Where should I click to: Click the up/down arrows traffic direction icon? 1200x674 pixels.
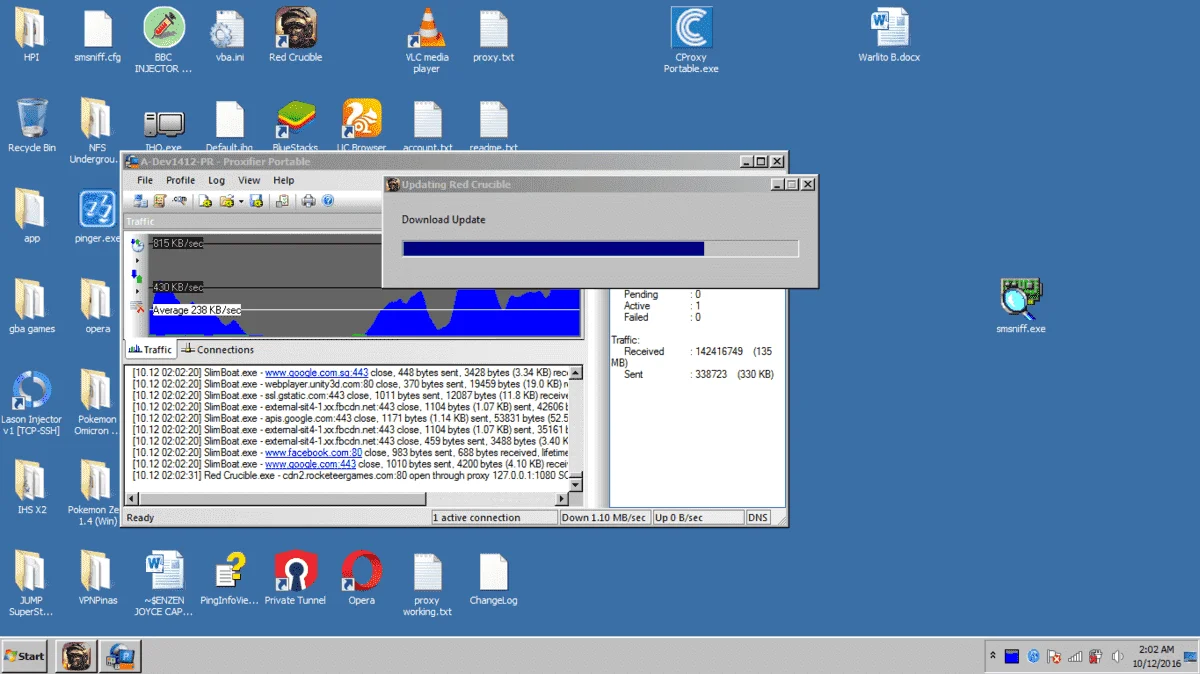click(x=137, y=277)
